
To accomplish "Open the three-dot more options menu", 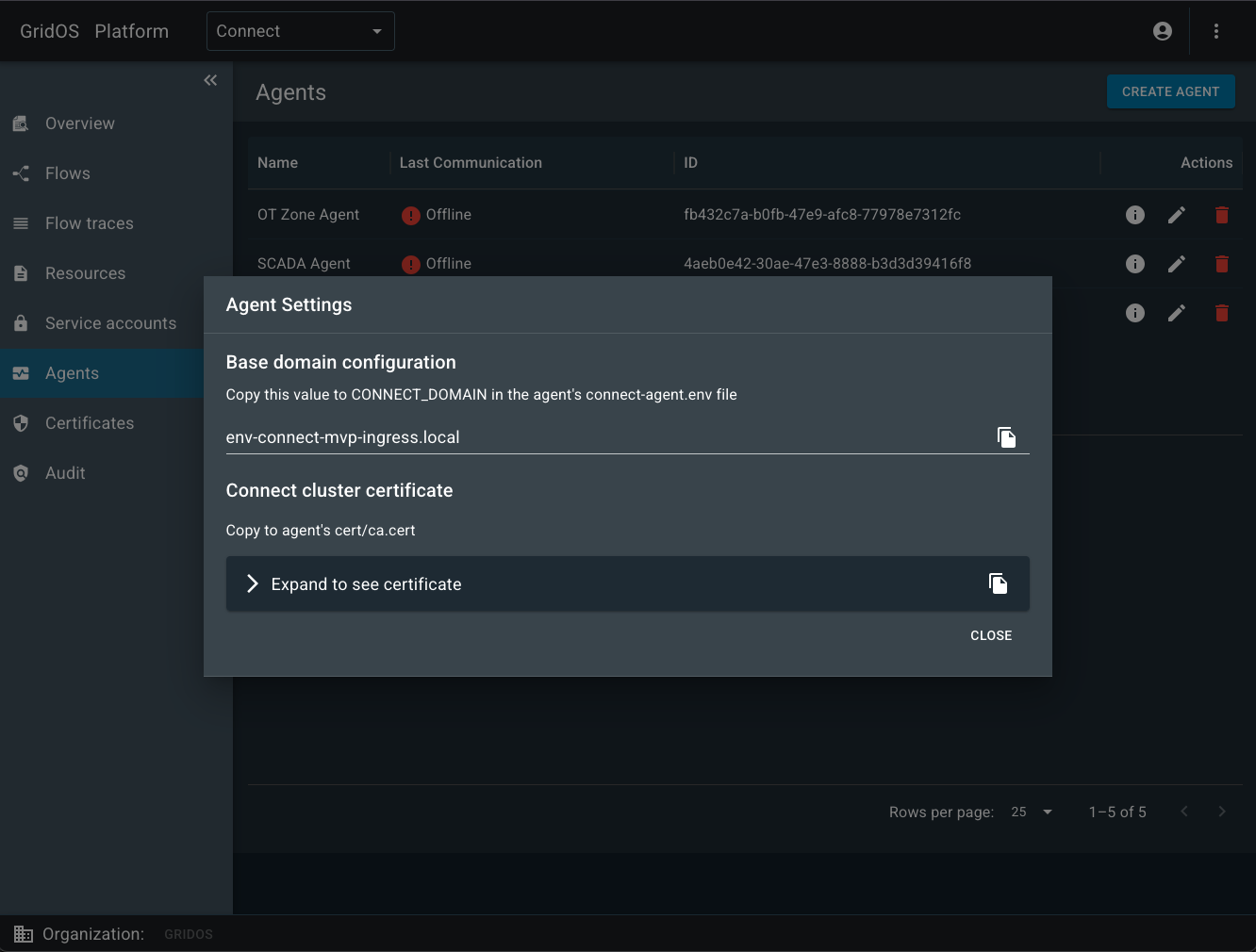I will (x=1216, y=31).
